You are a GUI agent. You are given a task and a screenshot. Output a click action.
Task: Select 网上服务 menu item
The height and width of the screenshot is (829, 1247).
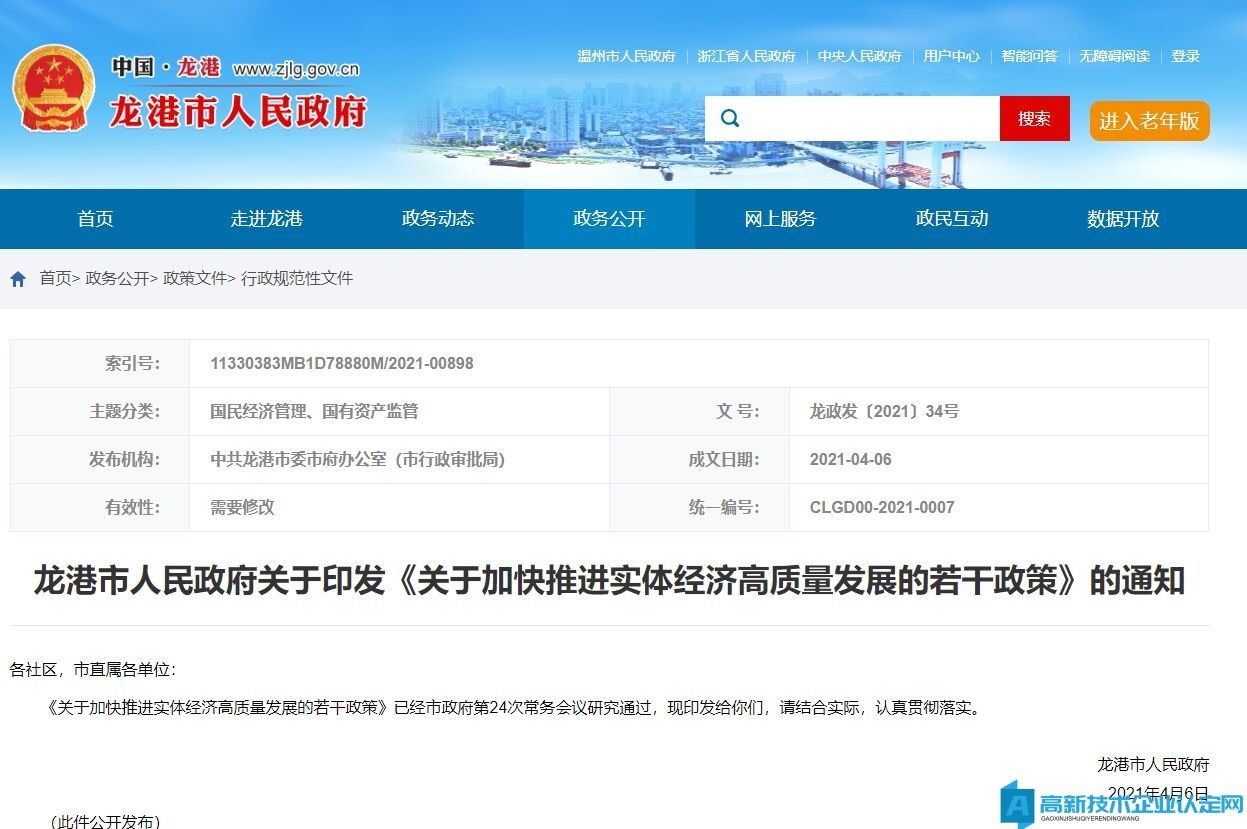coord(781,219)
